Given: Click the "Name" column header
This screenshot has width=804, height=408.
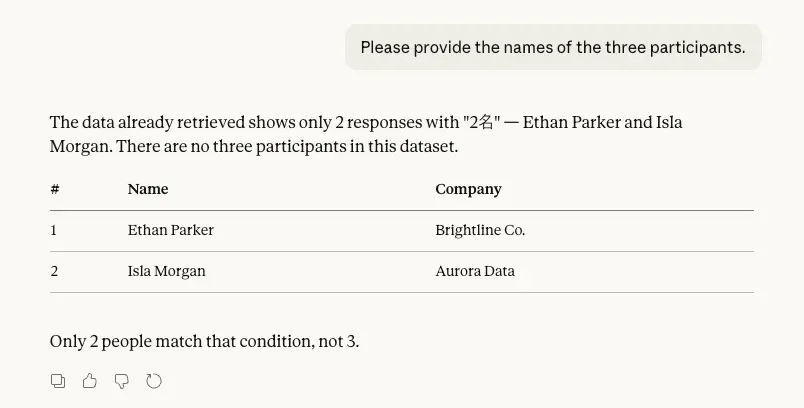Looking at the screenshot, I should pos(148,189).
